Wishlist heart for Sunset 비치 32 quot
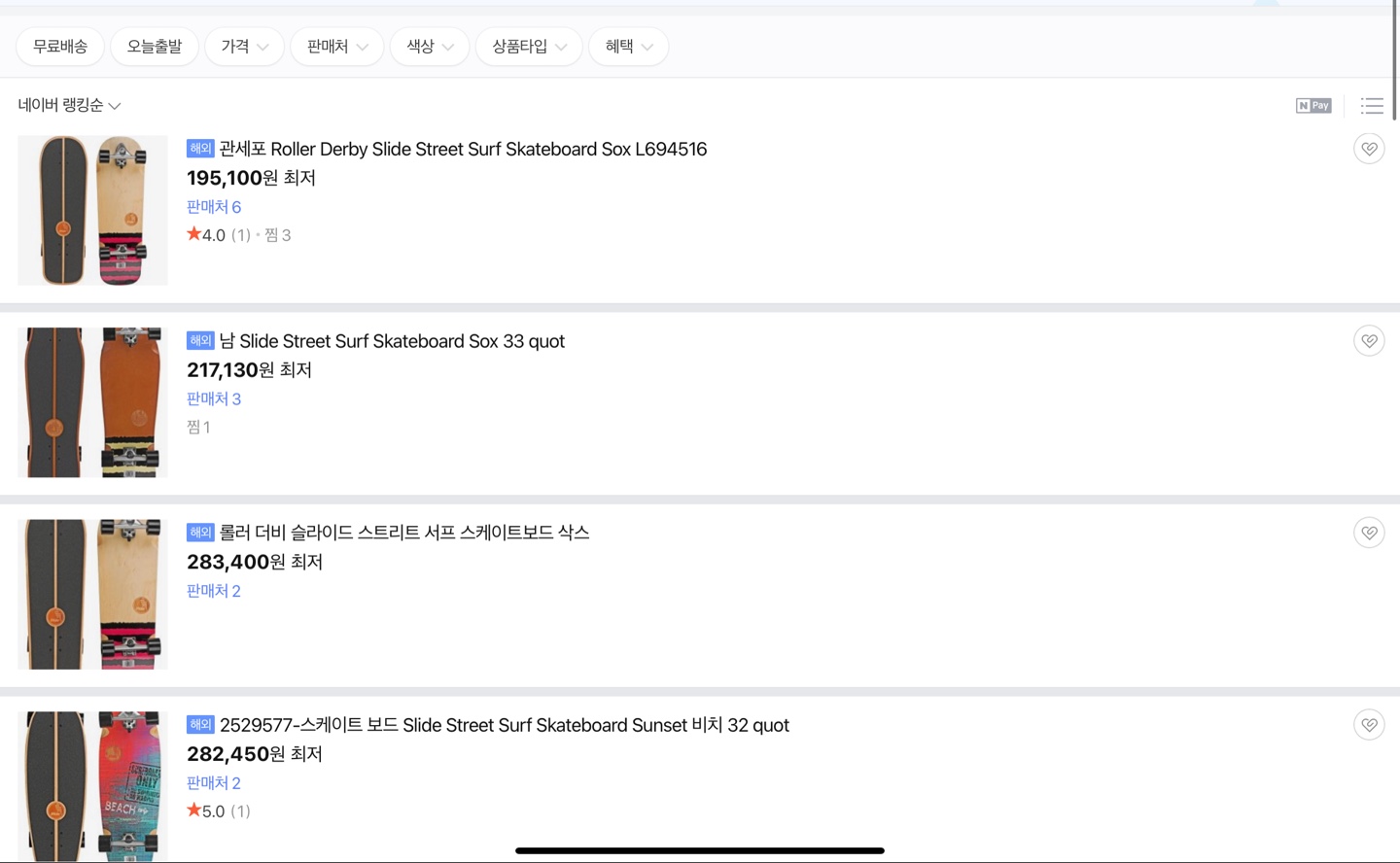1400x863 pixels. pyautogui.click(x=1369, y=725)
